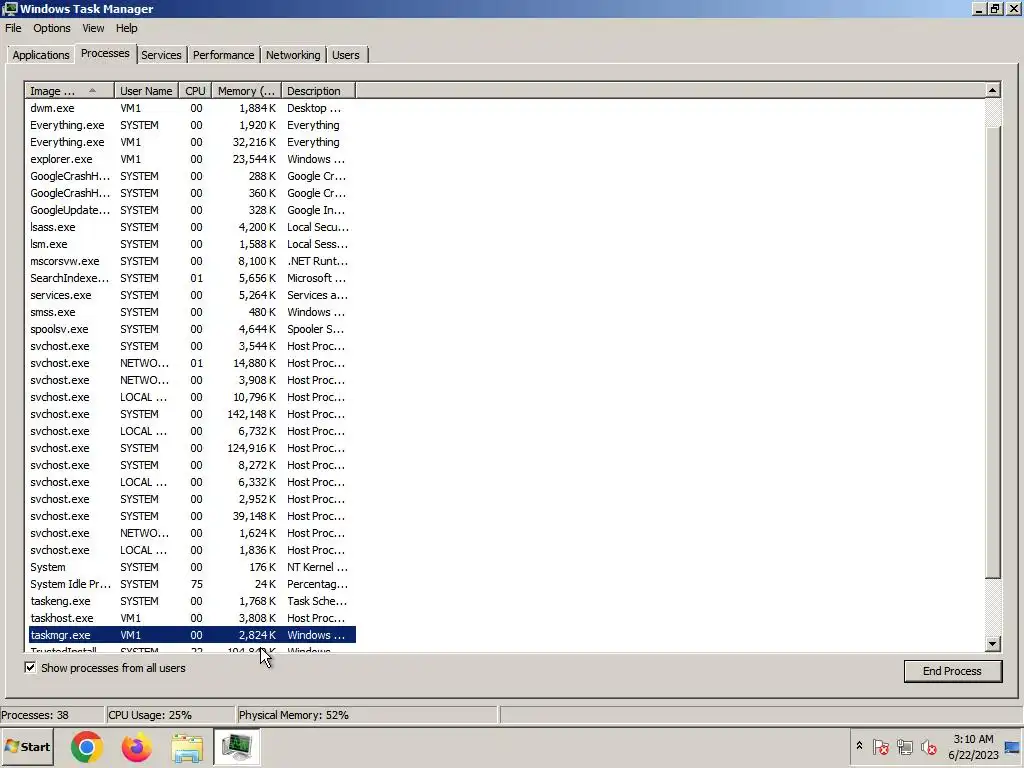This screenshot has width=1024, height=768.
Task: Select svchost.exe using 39,148 K
Action: tap(192, 516)
